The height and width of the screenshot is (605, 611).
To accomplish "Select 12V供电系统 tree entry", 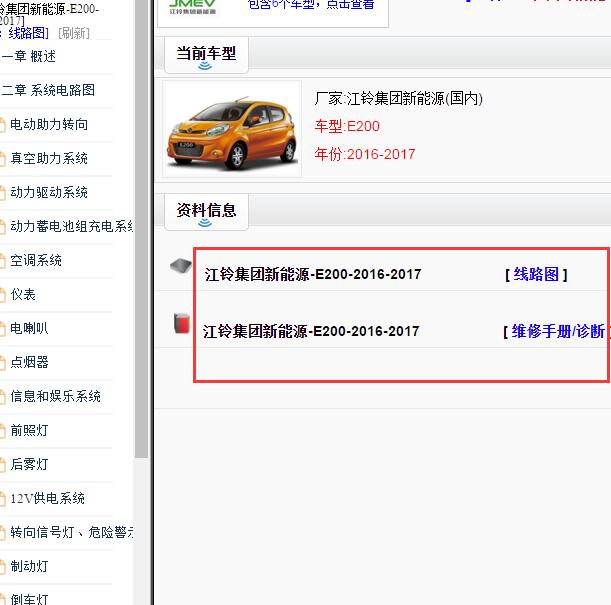I will point(48,498).
